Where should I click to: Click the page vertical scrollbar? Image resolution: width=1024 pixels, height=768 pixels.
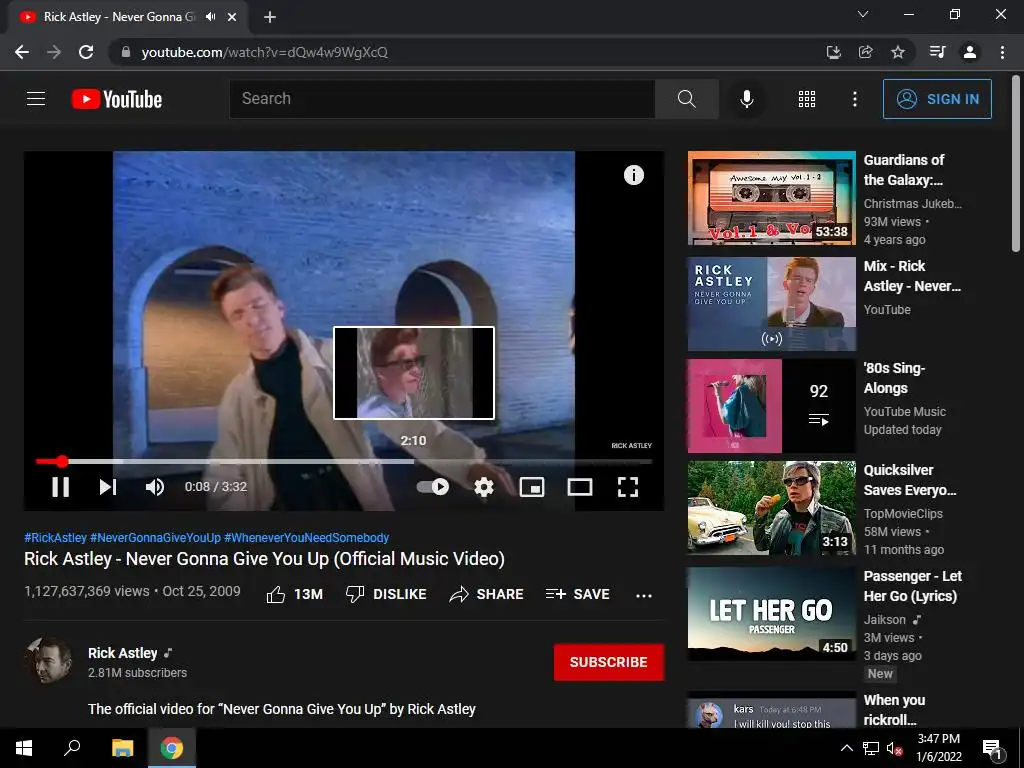click(x=1016, y=165)
